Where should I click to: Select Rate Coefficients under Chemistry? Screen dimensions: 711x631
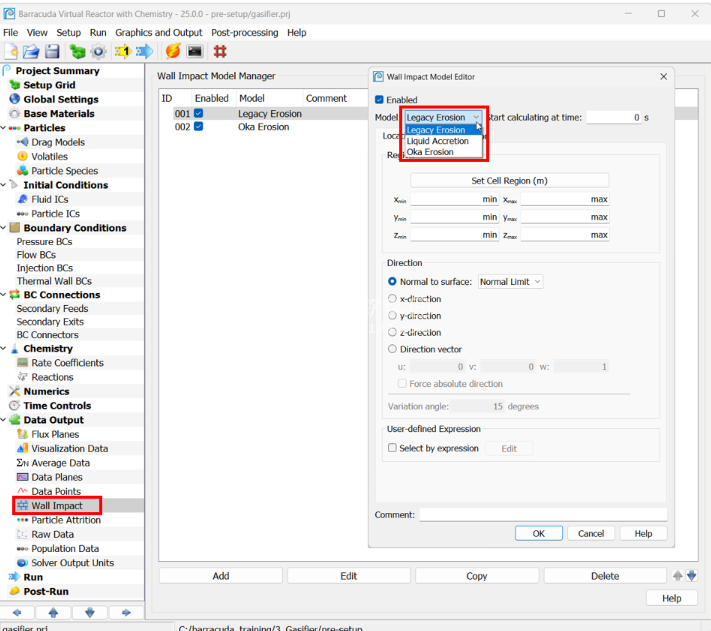(67, 363)
